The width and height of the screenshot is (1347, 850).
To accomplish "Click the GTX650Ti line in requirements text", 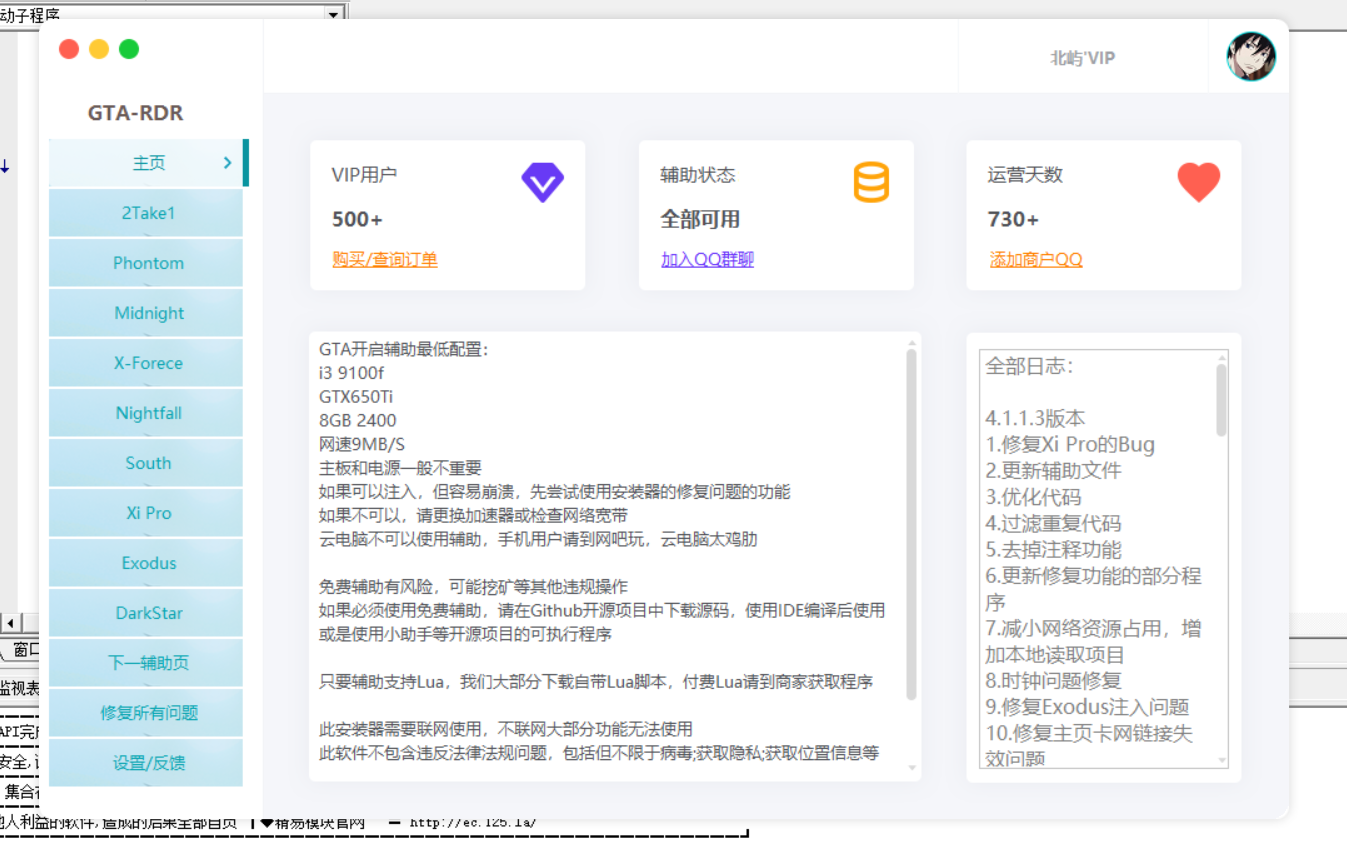I will click(356, 396).
